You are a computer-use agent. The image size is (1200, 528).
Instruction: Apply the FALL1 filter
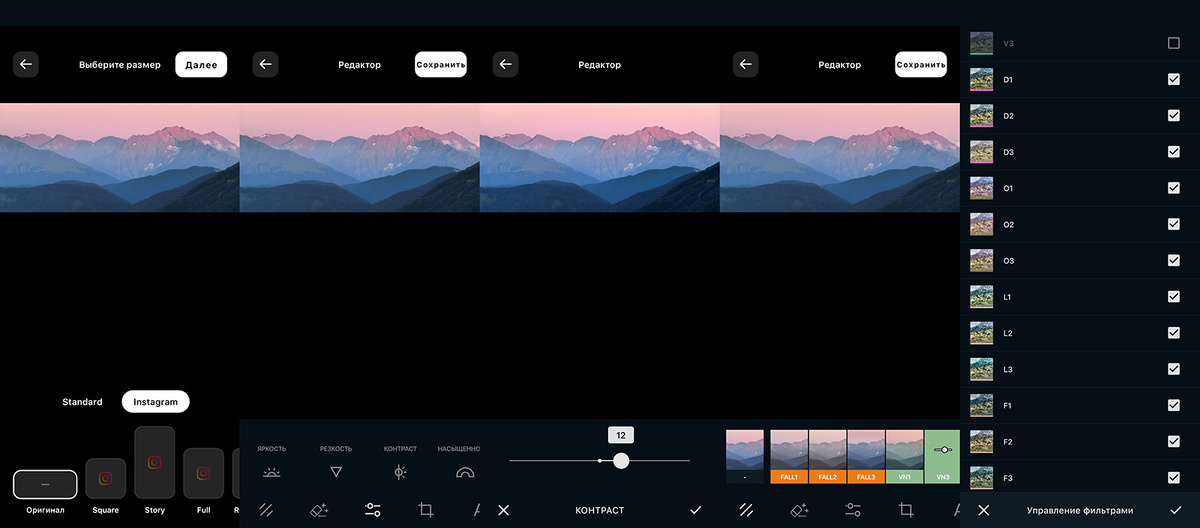click(x=789, y=457)
